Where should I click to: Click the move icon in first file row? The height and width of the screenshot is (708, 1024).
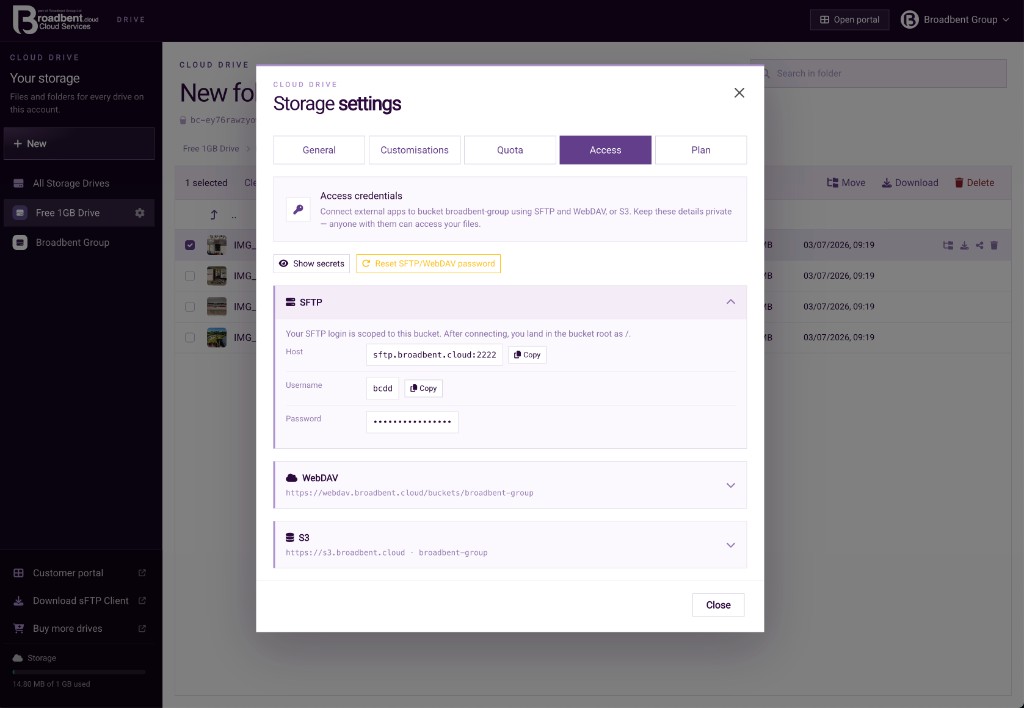948,245
